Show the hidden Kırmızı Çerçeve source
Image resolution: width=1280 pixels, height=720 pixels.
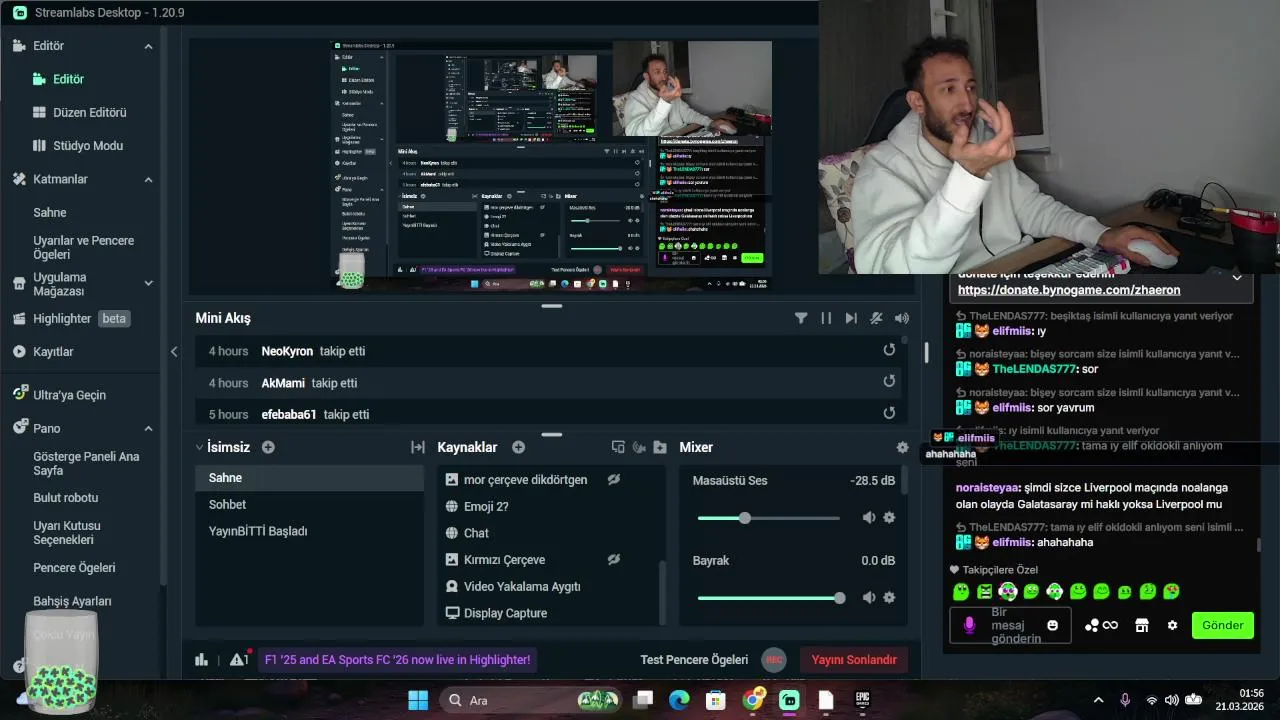coord(614,559)
